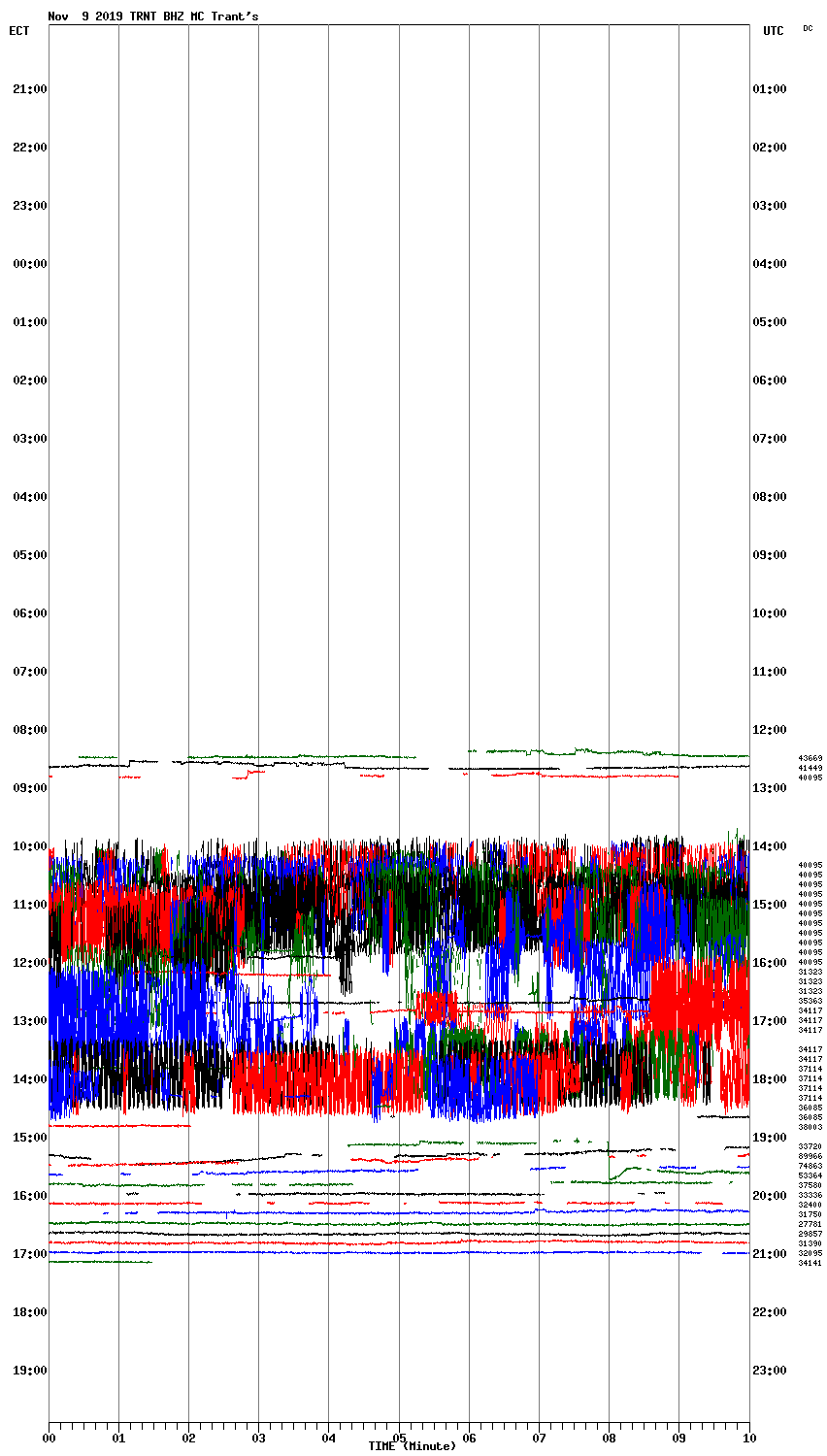Click minute tick label 00 on bottom axis
Screen dimensions: 827x1456
pos(49,1438)
